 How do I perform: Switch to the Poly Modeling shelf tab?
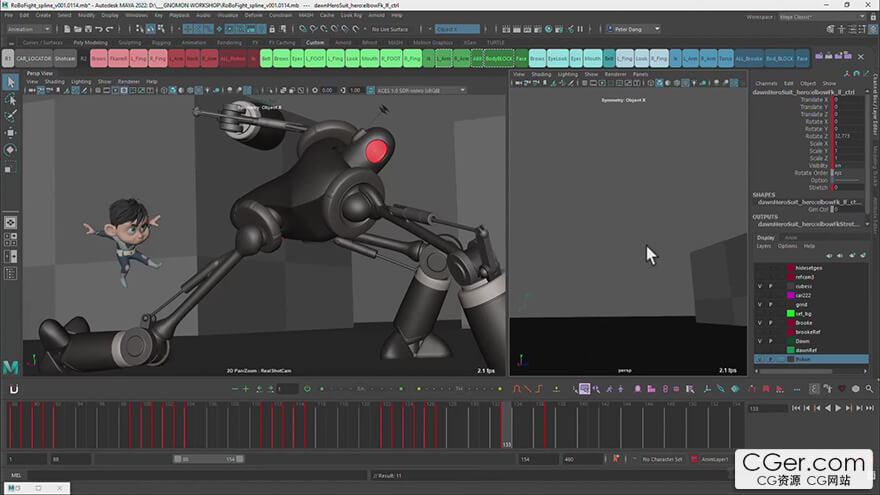click(90, 43)
